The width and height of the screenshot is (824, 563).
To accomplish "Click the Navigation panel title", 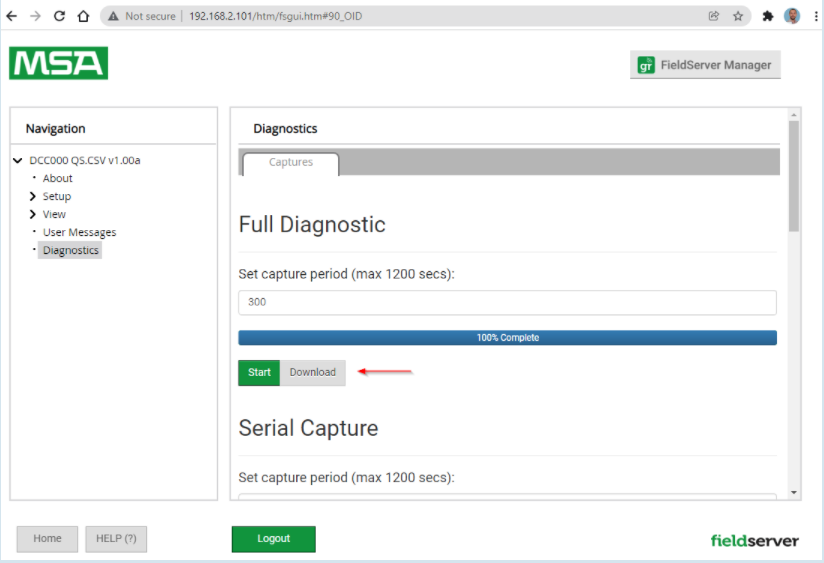I will tap(56, 129).
